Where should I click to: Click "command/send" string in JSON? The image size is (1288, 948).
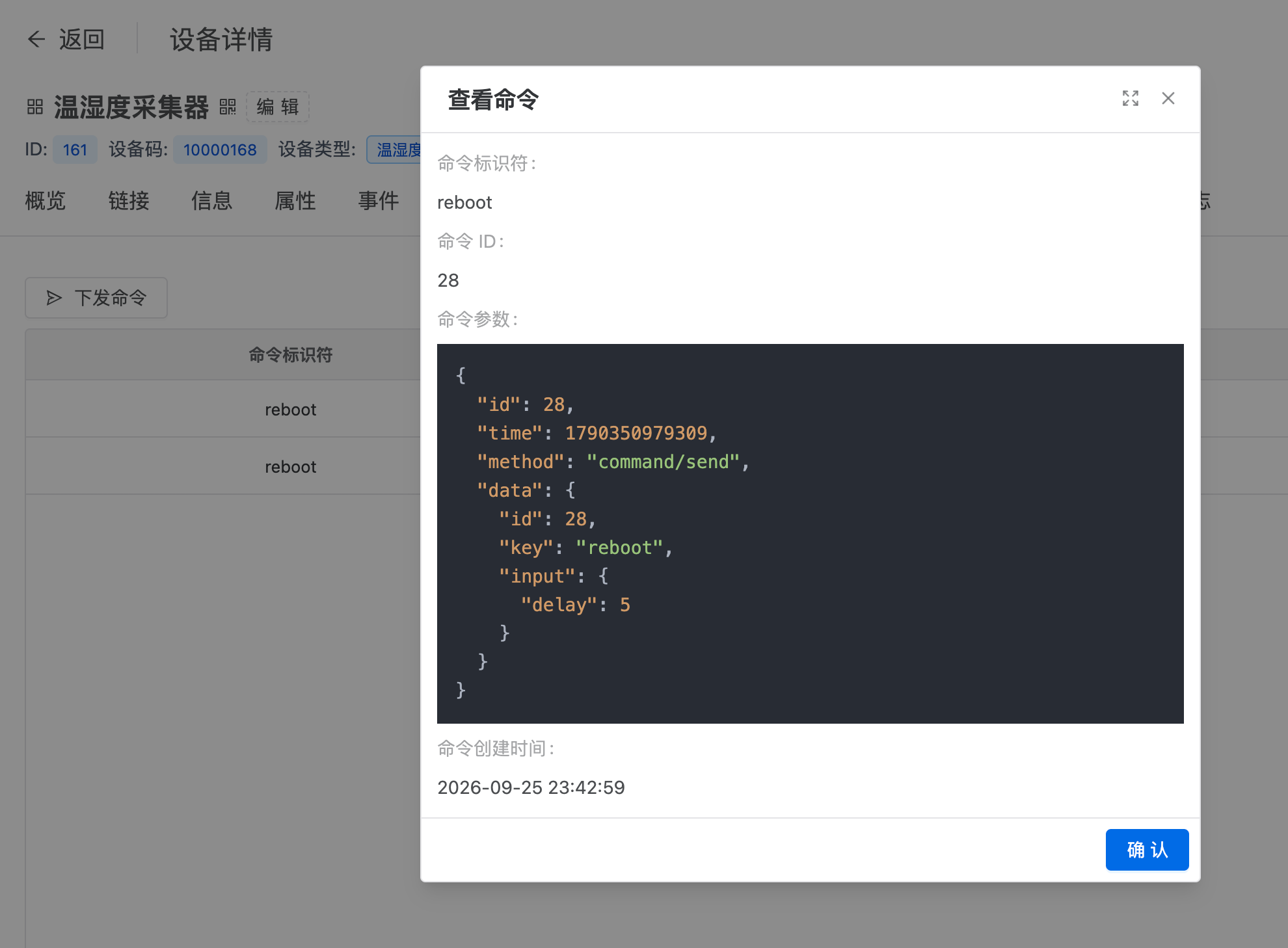[663, 462]
